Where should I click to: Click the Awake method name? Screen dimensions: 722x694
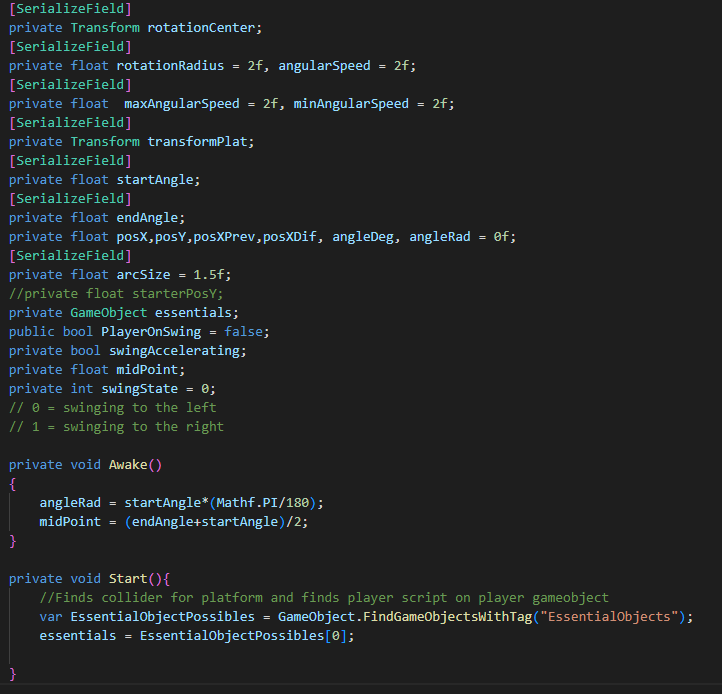[128, 465]
